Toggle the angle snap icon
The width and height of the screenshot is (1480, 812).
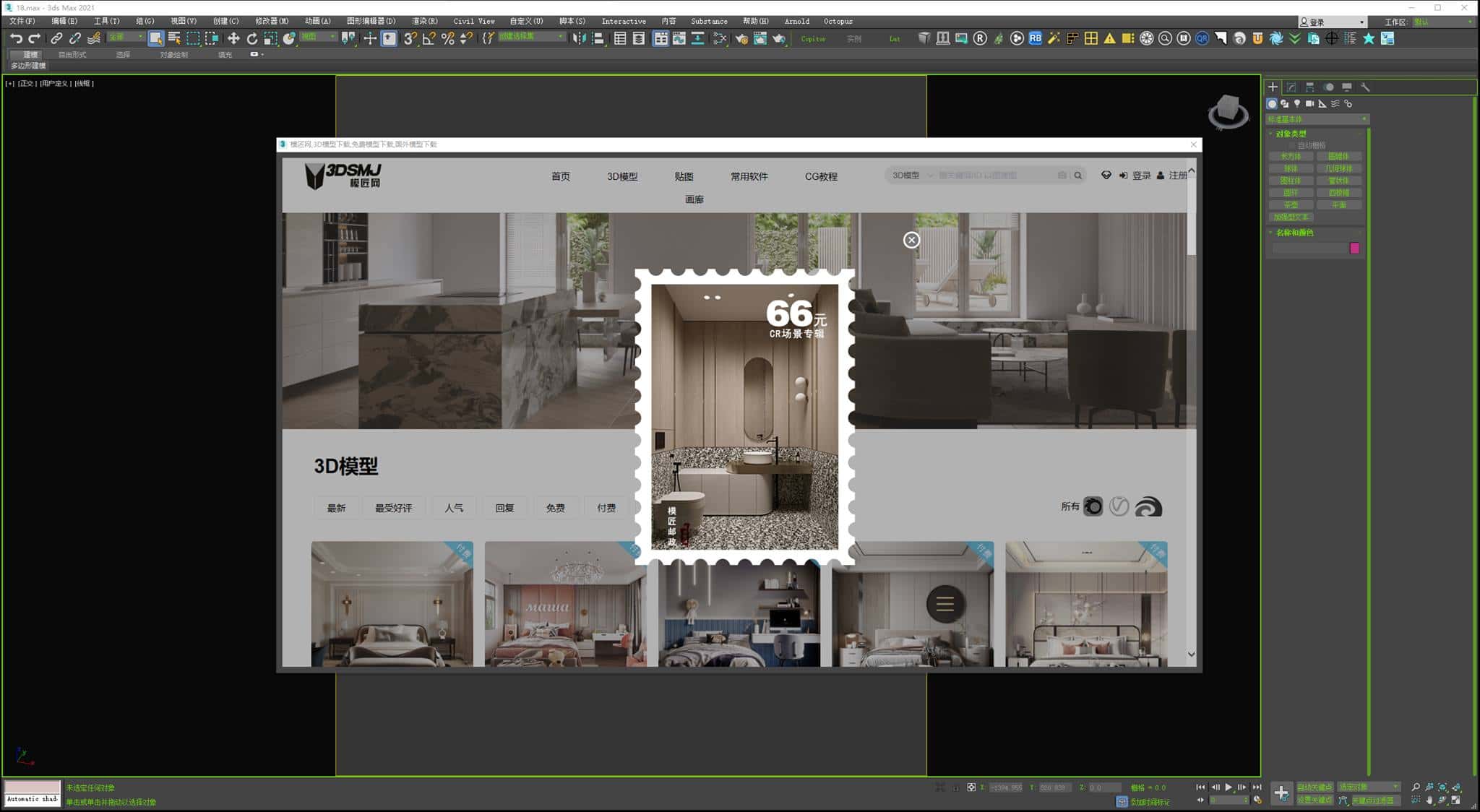point(429,38)
